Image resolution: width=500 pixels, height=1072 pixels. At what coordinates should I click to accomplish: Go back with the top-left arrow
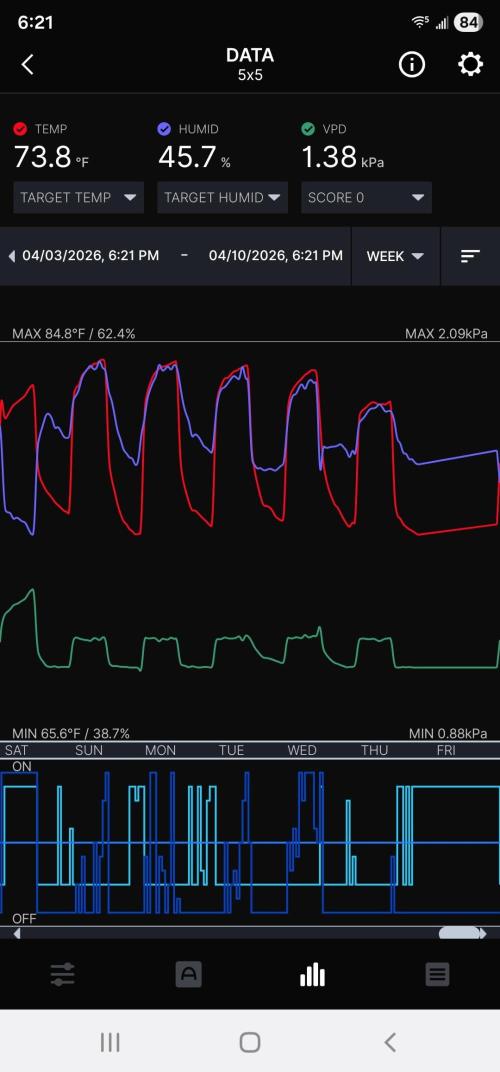tap(27, 65)
